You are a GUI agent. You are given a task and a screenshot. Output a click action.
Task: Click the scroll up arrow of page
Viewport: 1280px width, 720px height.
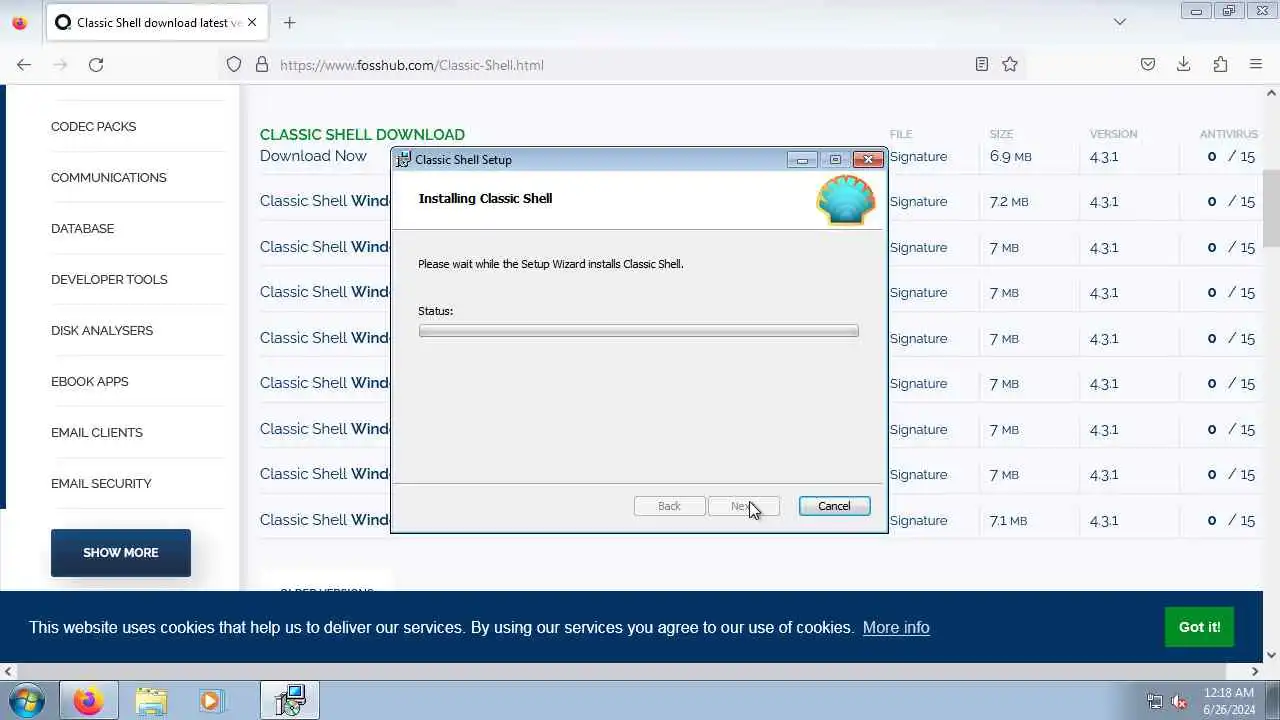coord(1272,93)
